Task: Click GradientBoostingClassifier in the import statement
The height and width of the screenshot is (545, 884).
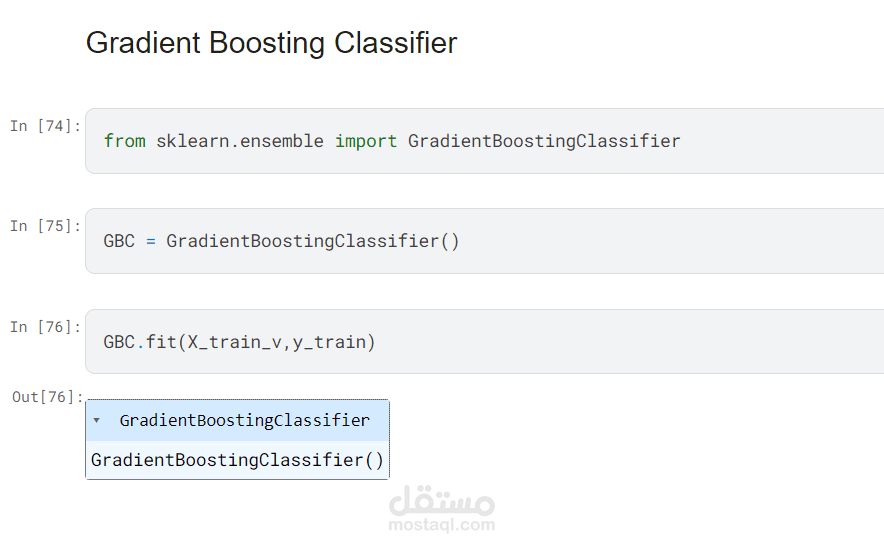Action: (544, 141)
